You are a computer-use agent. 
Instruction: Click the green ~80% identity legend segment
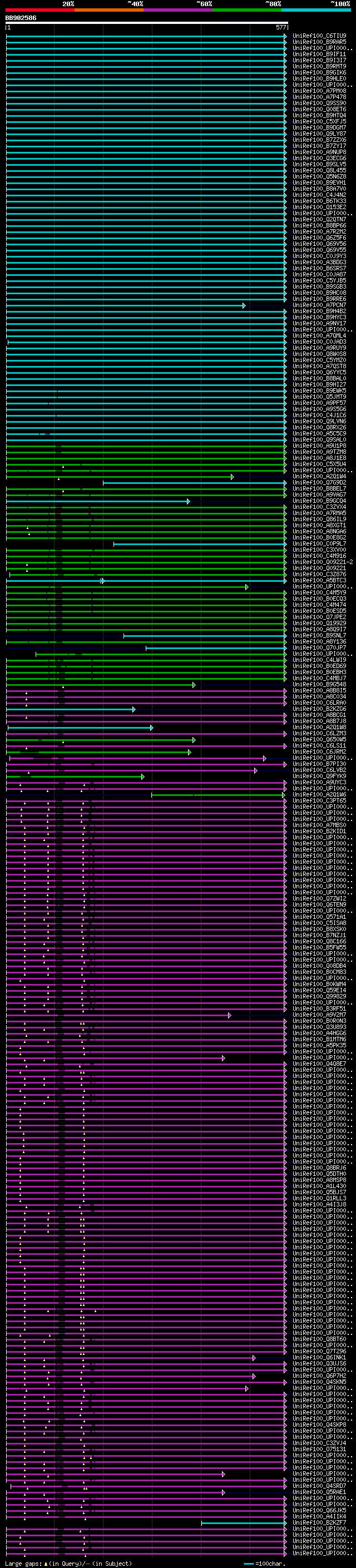tap(247, 10)
